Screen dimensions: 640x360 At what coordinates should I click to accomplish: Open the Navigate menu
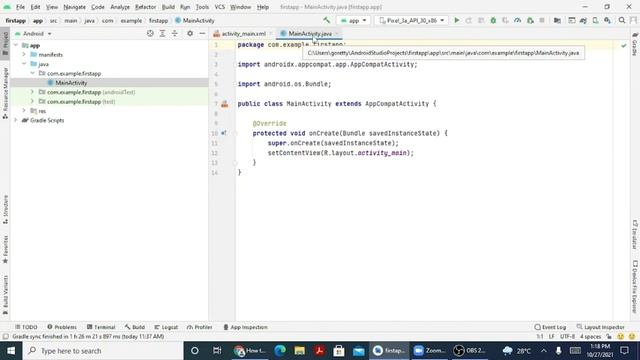74,7
